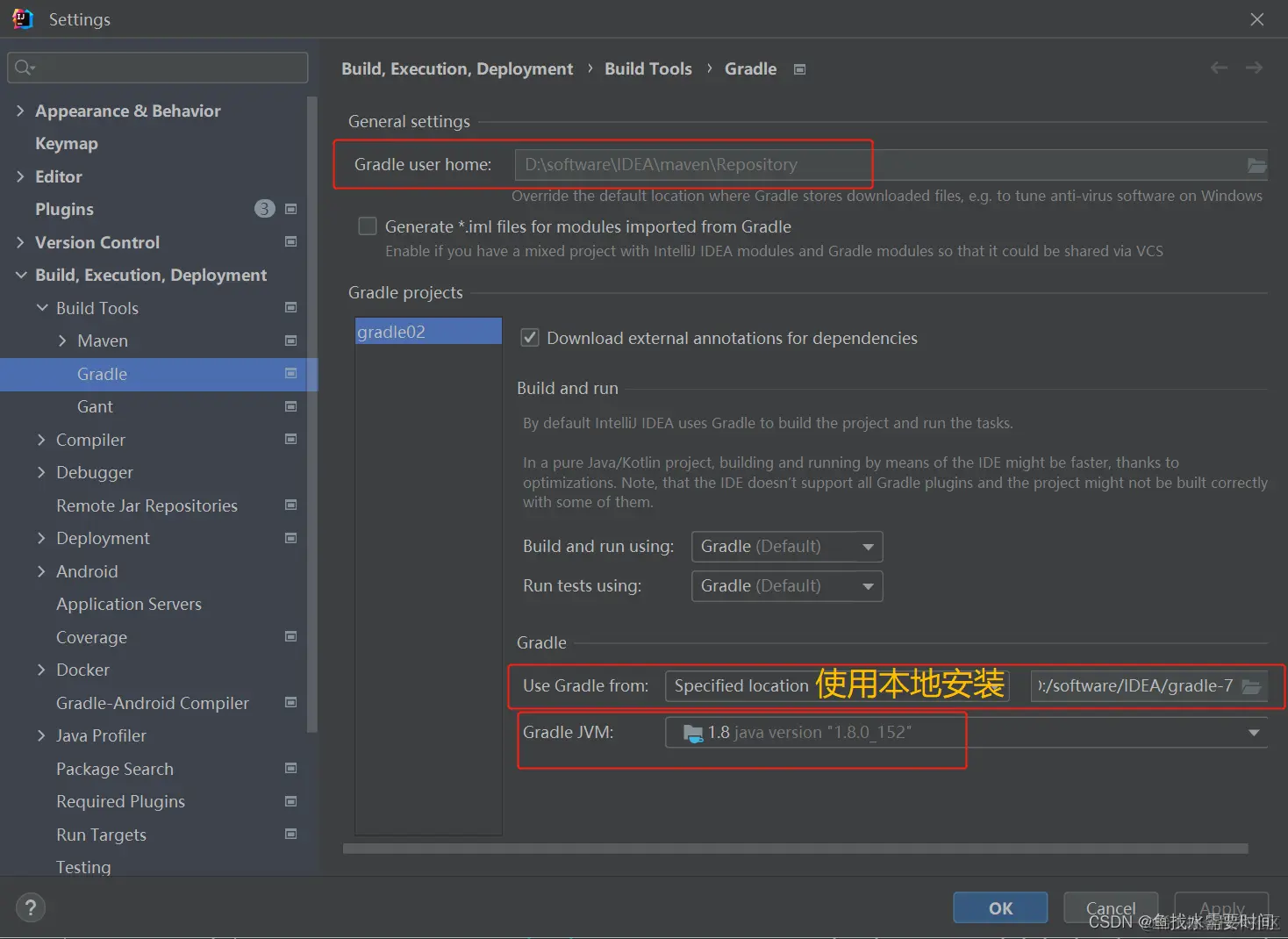Select Remote Jar Repositories
This screenshot has width=1288, height=939.
[147, 505]
